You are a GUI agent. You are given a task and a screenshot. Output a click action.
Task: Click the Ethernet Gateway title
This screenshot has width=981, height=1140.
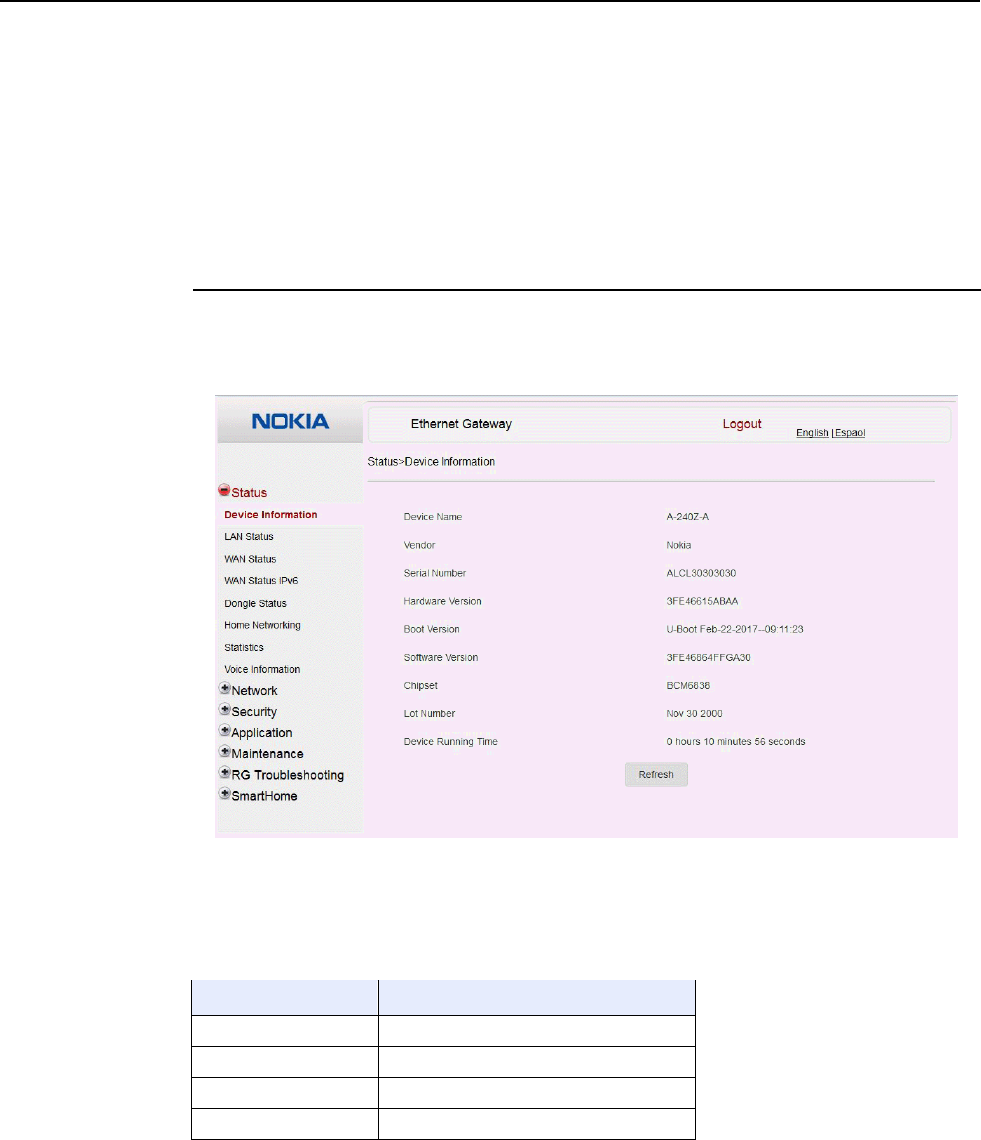coord(461,424)
